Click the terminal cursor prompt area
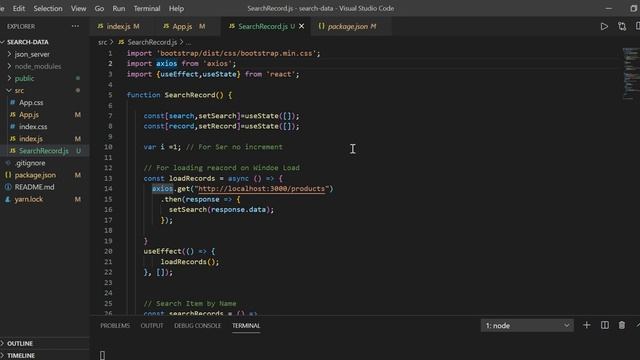The width and height of the screenshot is (640, 360). [102, 355]
